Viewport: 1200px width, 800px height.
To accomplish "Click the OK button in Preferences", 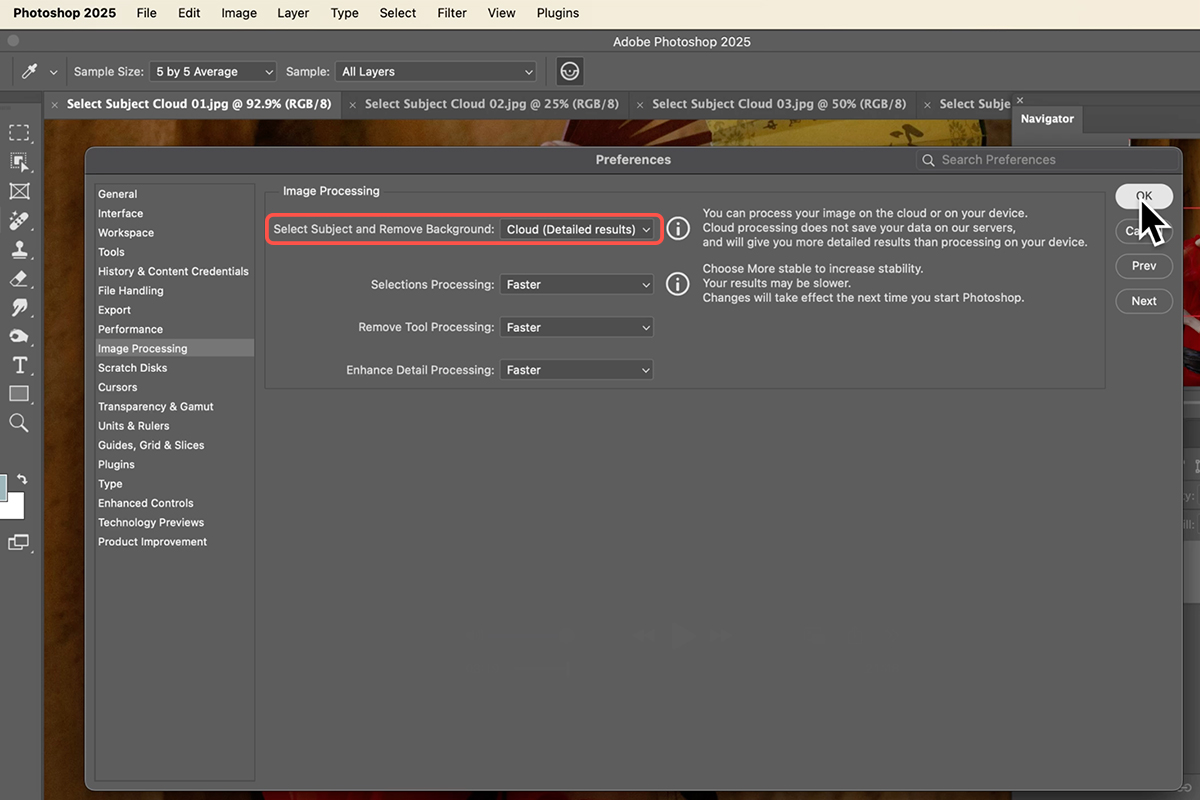I will coord(1144,196).
